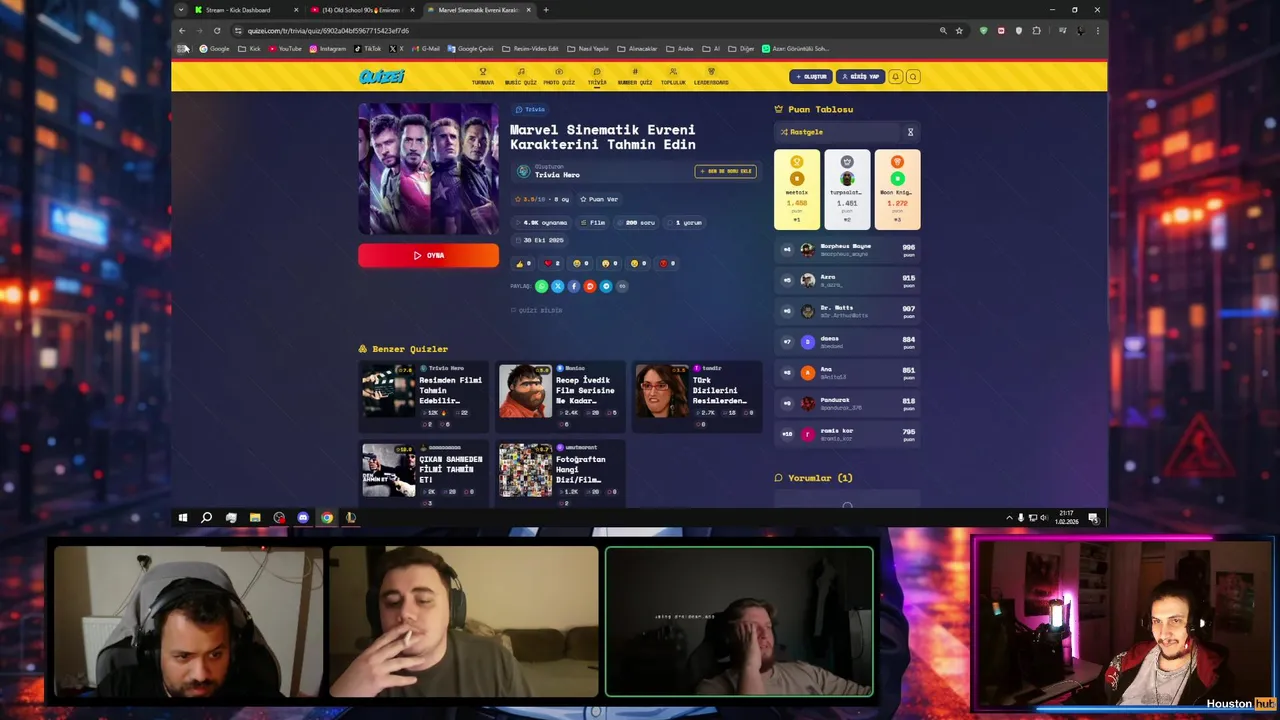Expand the Arabalar bookmark folder
Screen dimensions: 1280x720
(680, 48)
